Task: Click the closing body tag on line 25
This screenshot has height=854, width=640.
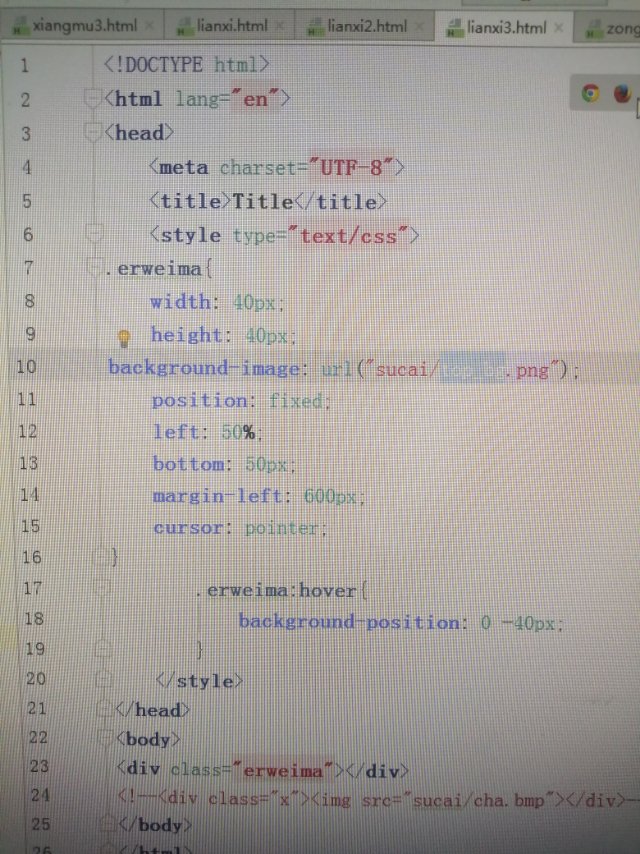Action: (x=155, y=825)
